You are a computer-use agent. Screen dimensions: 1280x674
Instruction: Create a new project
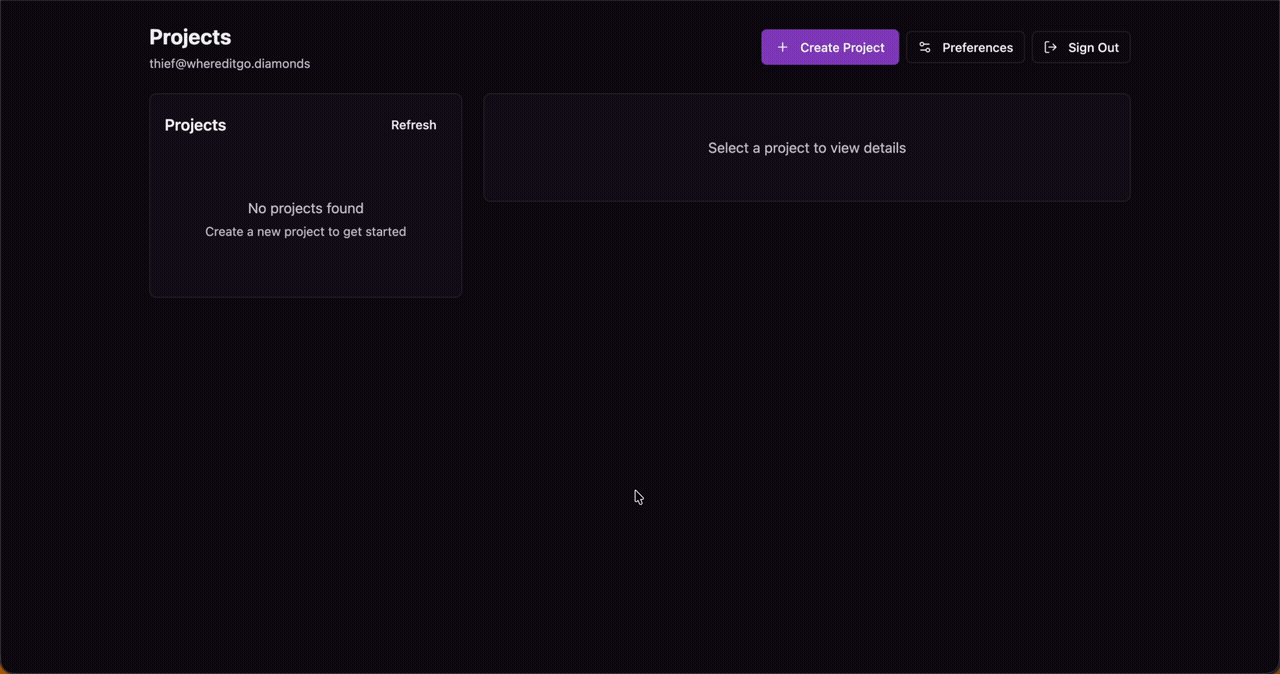830,47
